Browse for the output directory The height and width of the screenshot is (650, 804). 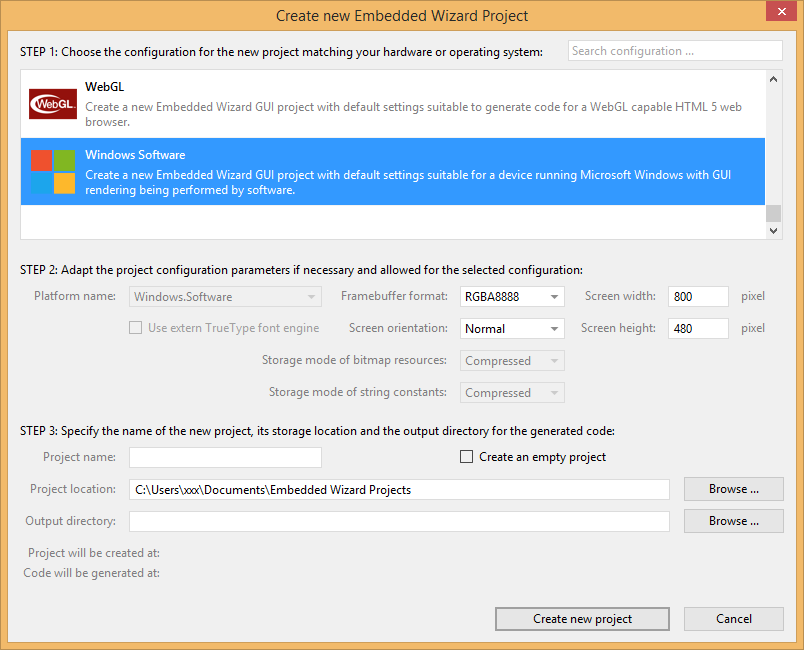tap(733, 521)
